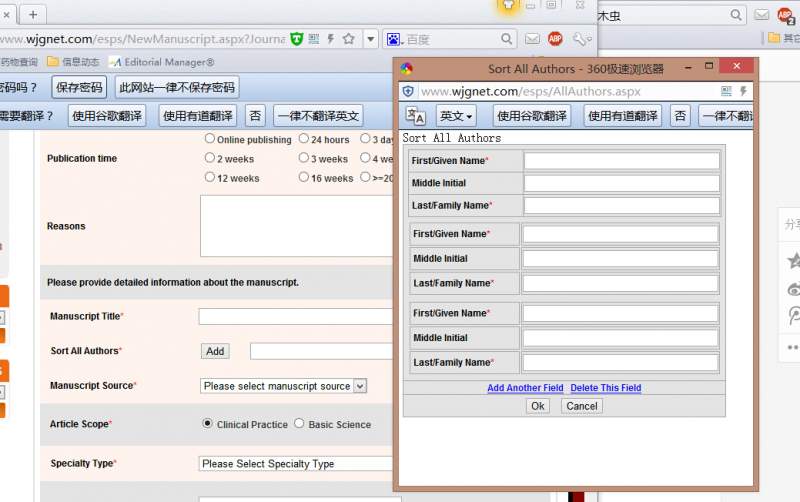Click Cancel button in Sort All Authors popup
Viewport: 800px width, 502px height.
582,406
